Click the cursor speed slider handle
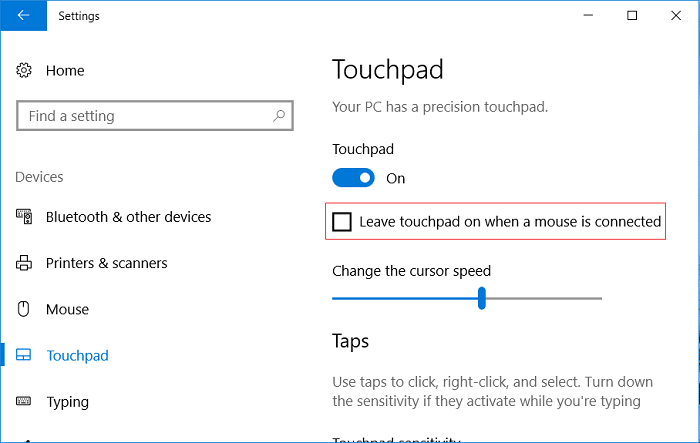This screenshot has width=700, height=443. (x=482, y=298)
